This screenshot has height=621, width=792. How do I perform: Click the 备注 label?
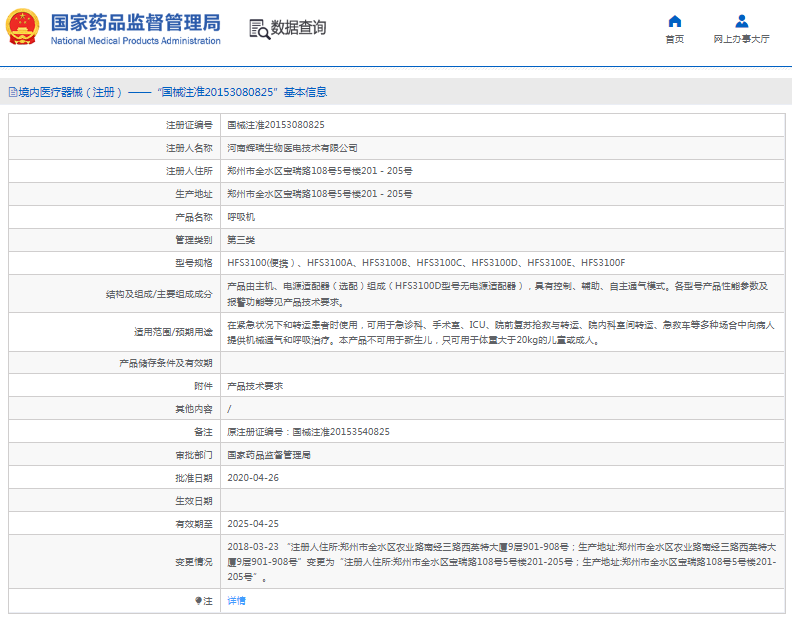(203, 432)
